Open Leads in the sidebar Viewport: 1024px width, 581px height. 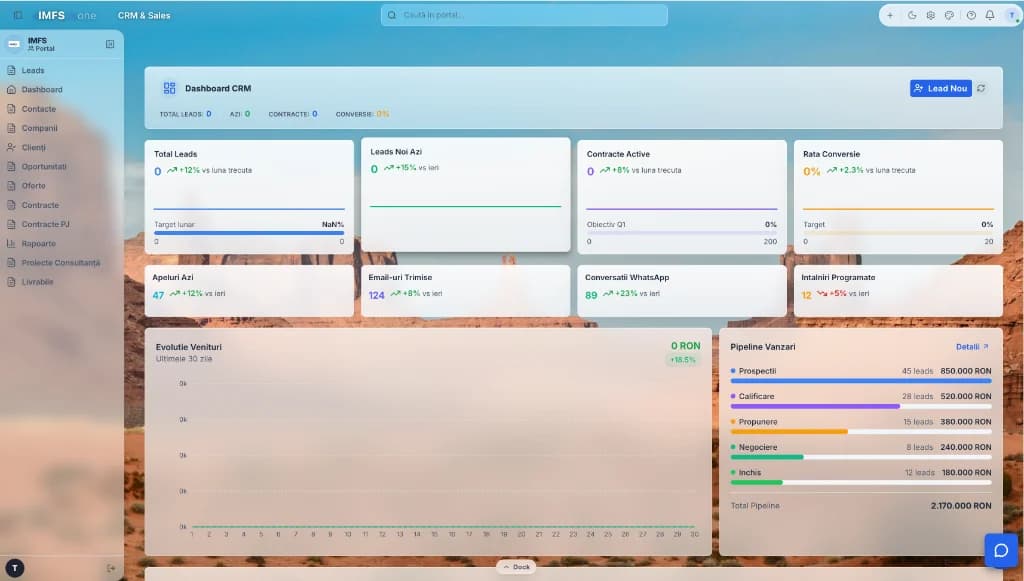33,71
